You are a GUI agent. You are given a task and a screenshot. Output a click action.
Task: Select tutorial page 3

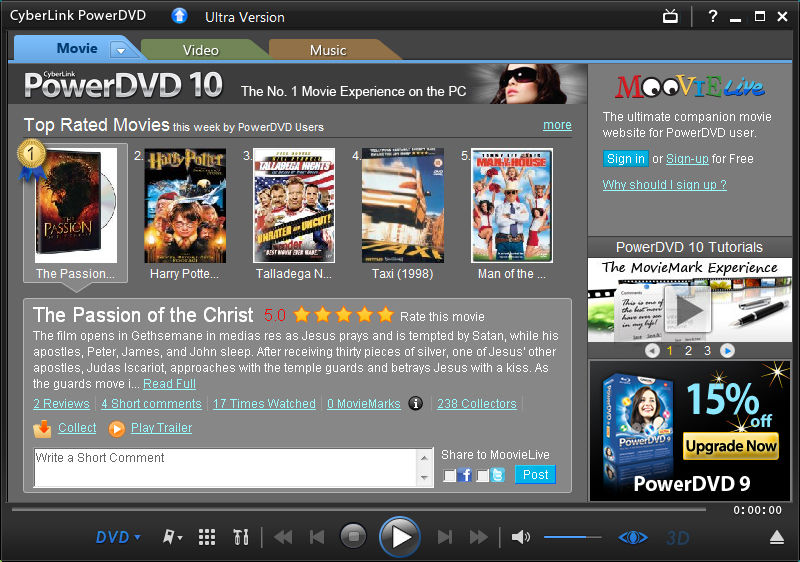[707, 351]
